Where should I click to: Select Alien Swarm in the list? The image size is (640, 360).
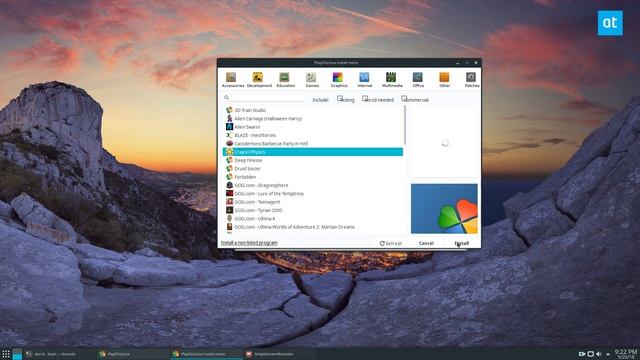coord(313,127)
